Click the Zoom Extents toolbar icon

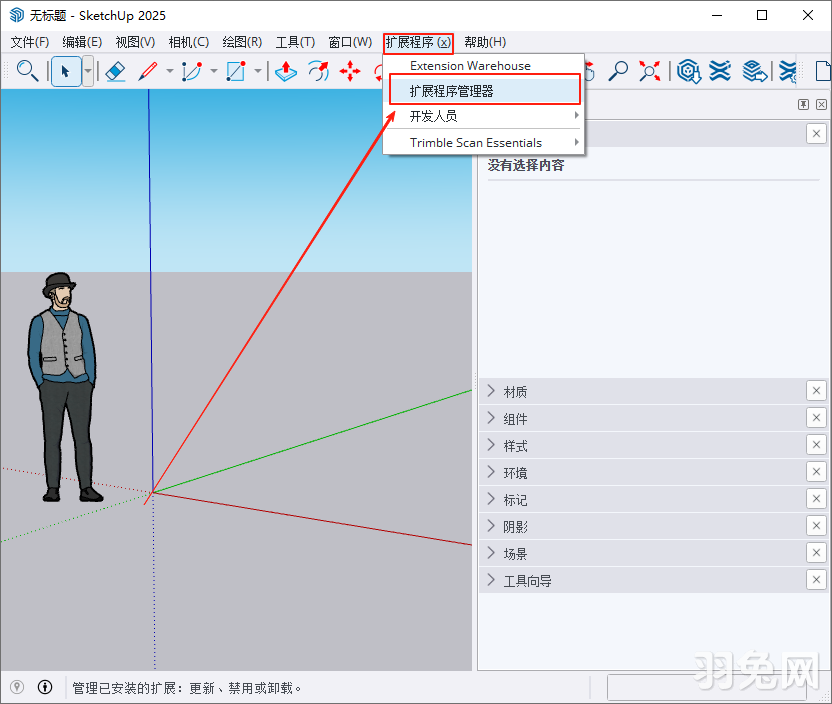click(651, 71)
